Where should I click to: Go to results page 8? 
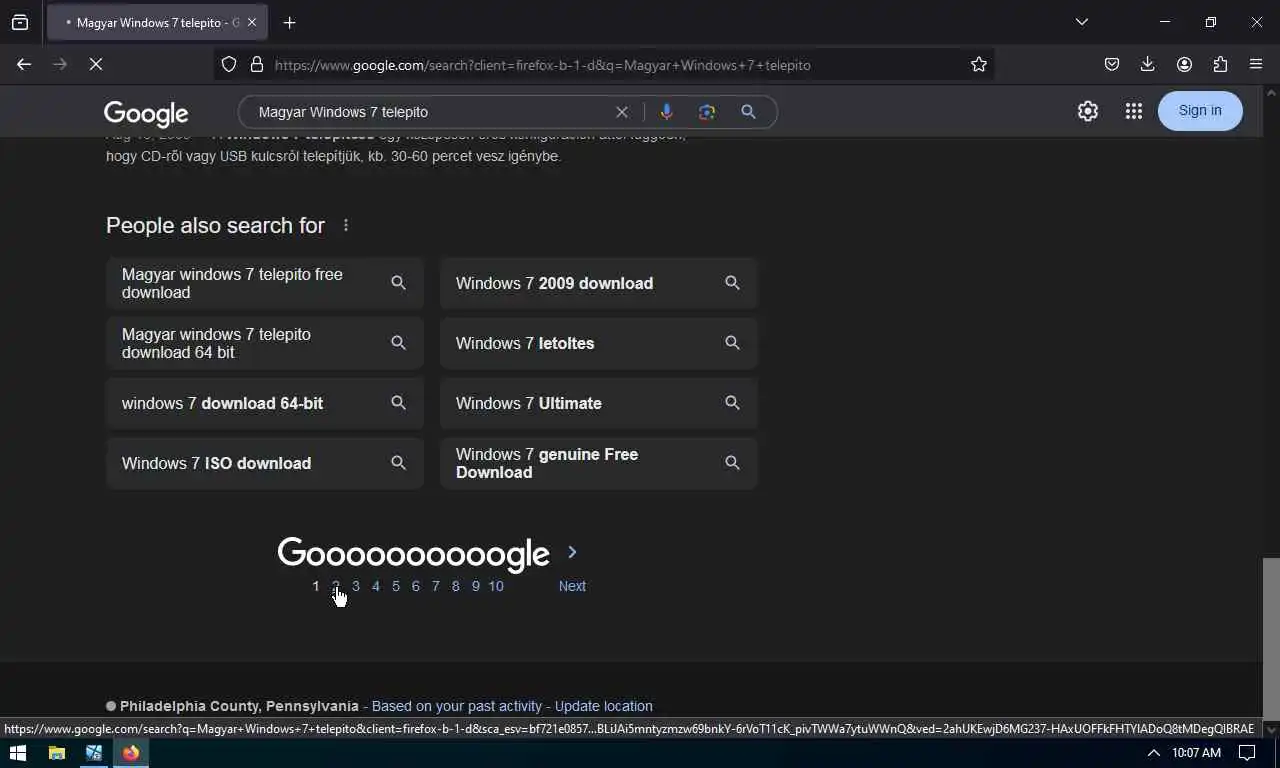click(455, 586)
